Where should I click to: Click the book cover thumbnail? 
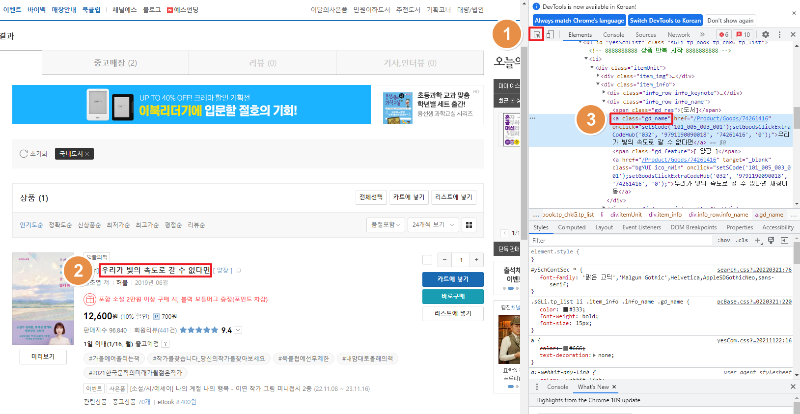(43, 298)
